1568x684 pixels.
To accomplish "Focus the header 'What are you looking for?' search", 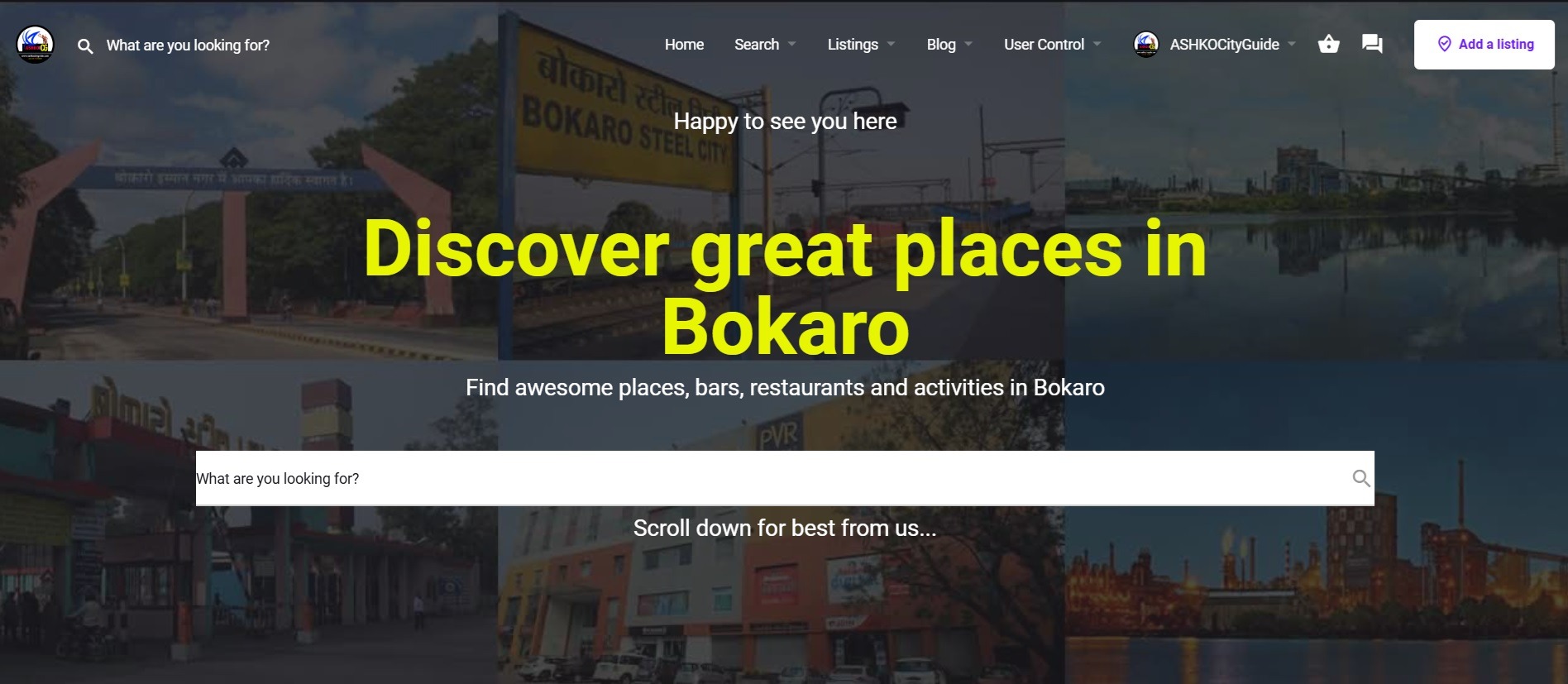I will (188, 45).
